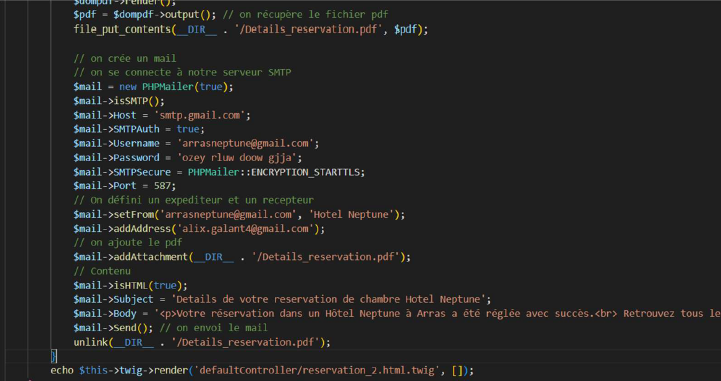Click the setFrom method name
This screenshot has height=381, width=721.
coord(133,215)
